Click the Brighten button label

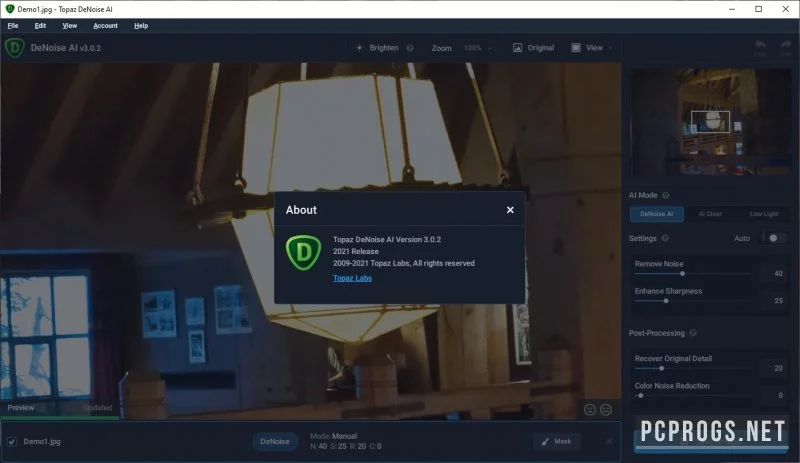click(384, 47)
